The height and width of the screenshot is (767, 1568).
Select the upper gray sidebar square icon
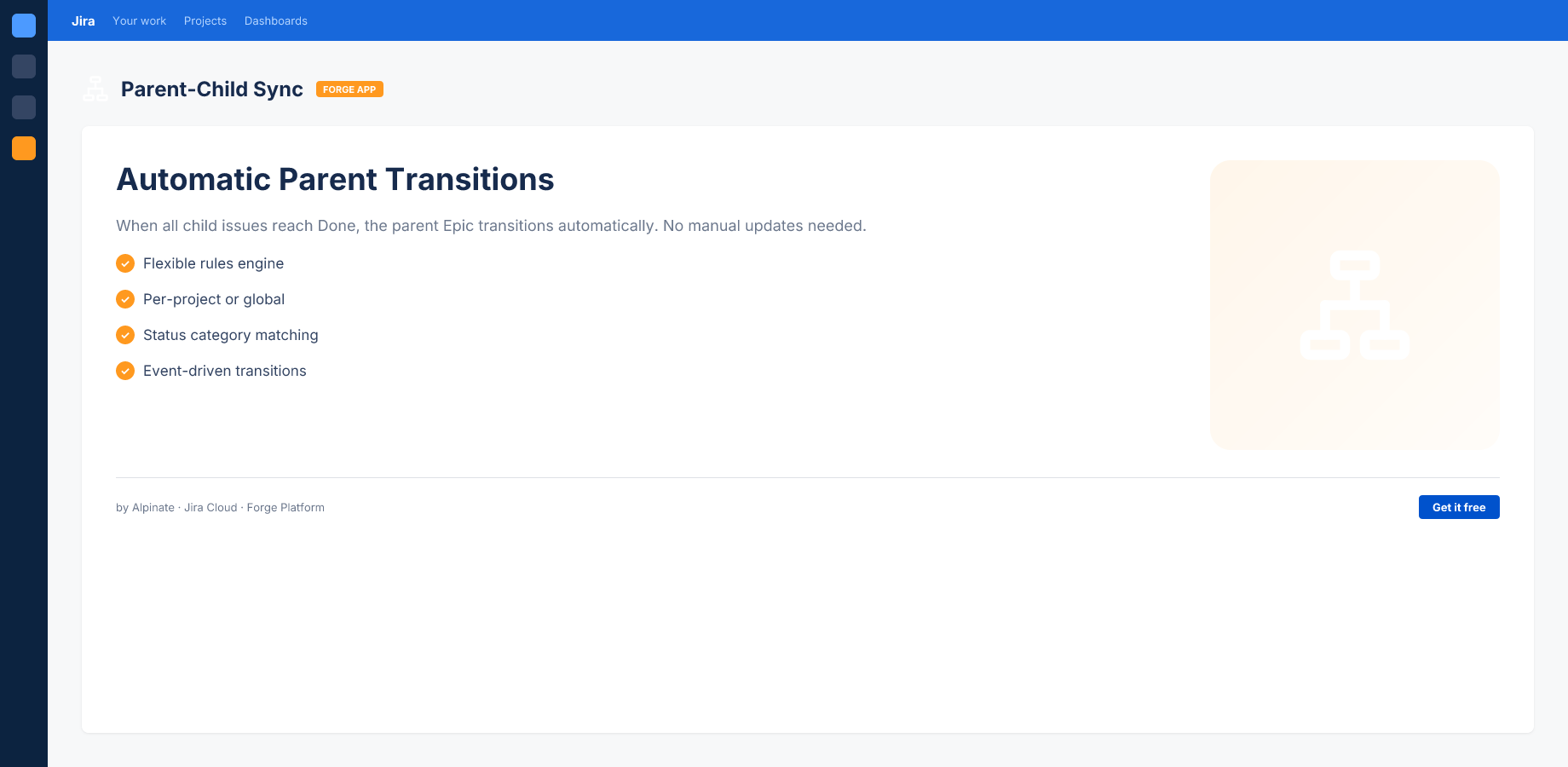point(24,66)
